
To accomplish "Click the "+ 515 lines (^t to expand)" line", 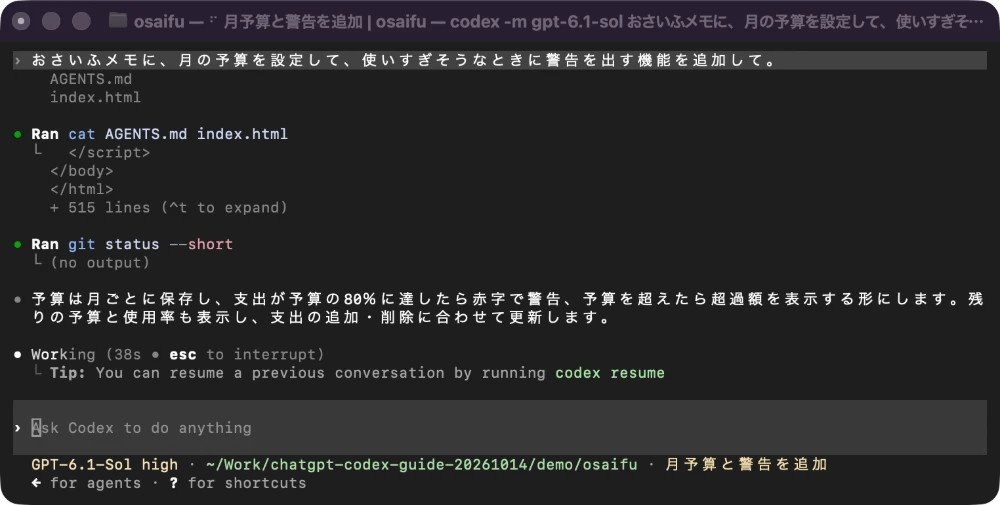I will click(169, 208).
